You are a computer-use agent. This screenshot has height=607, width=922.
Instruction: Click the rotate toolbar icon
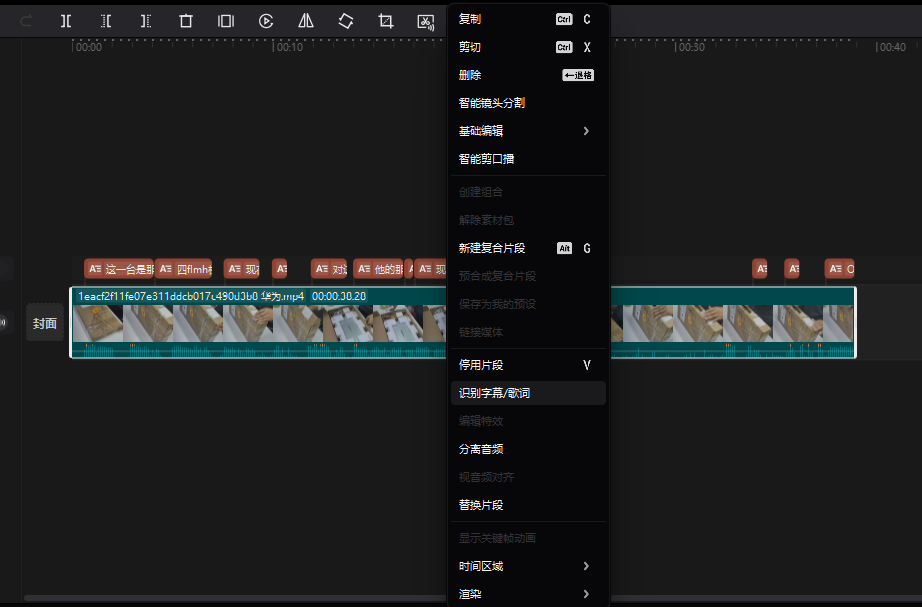[346, 21]
